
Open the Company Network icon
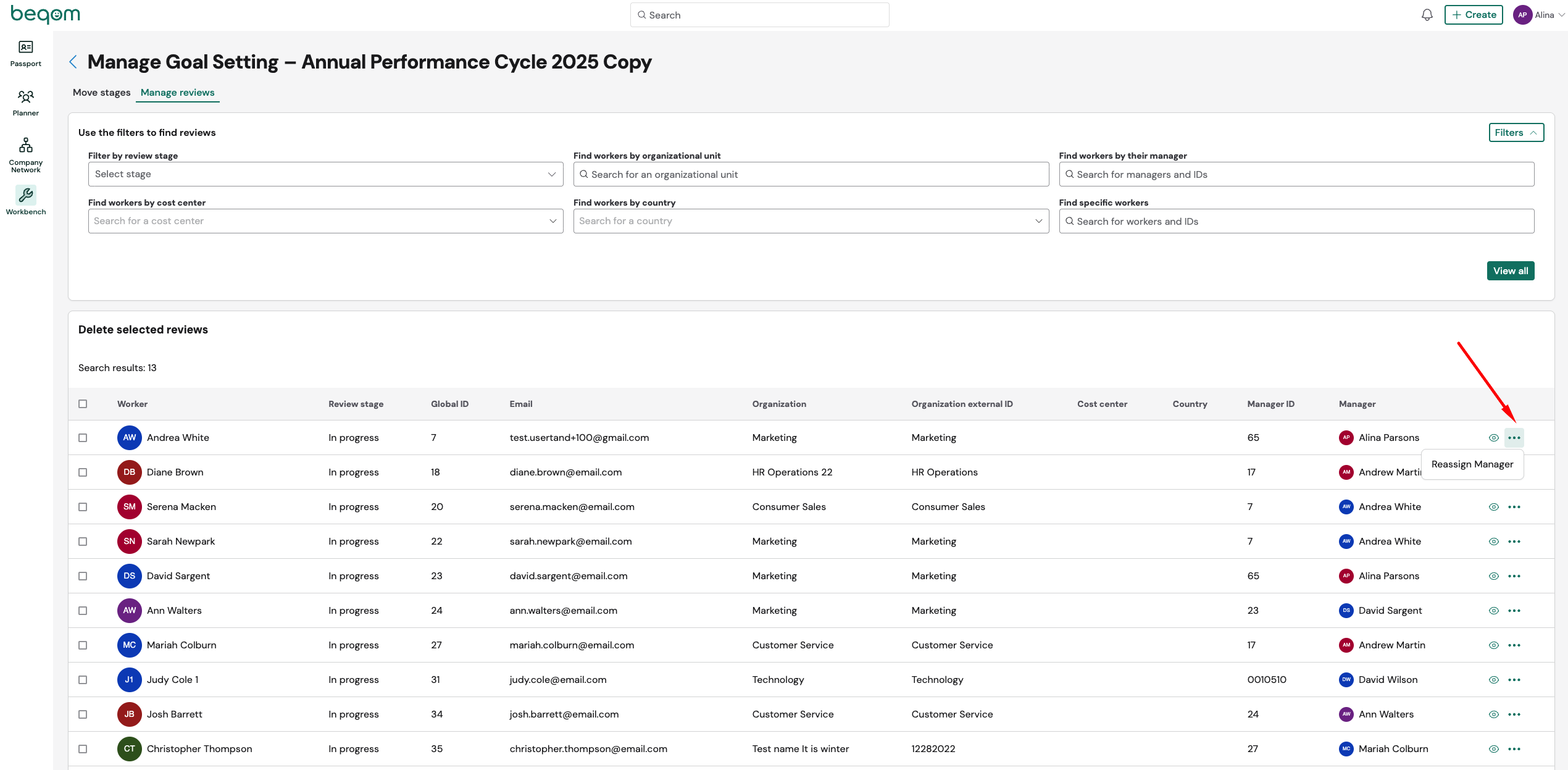click(x=25, y=146)
